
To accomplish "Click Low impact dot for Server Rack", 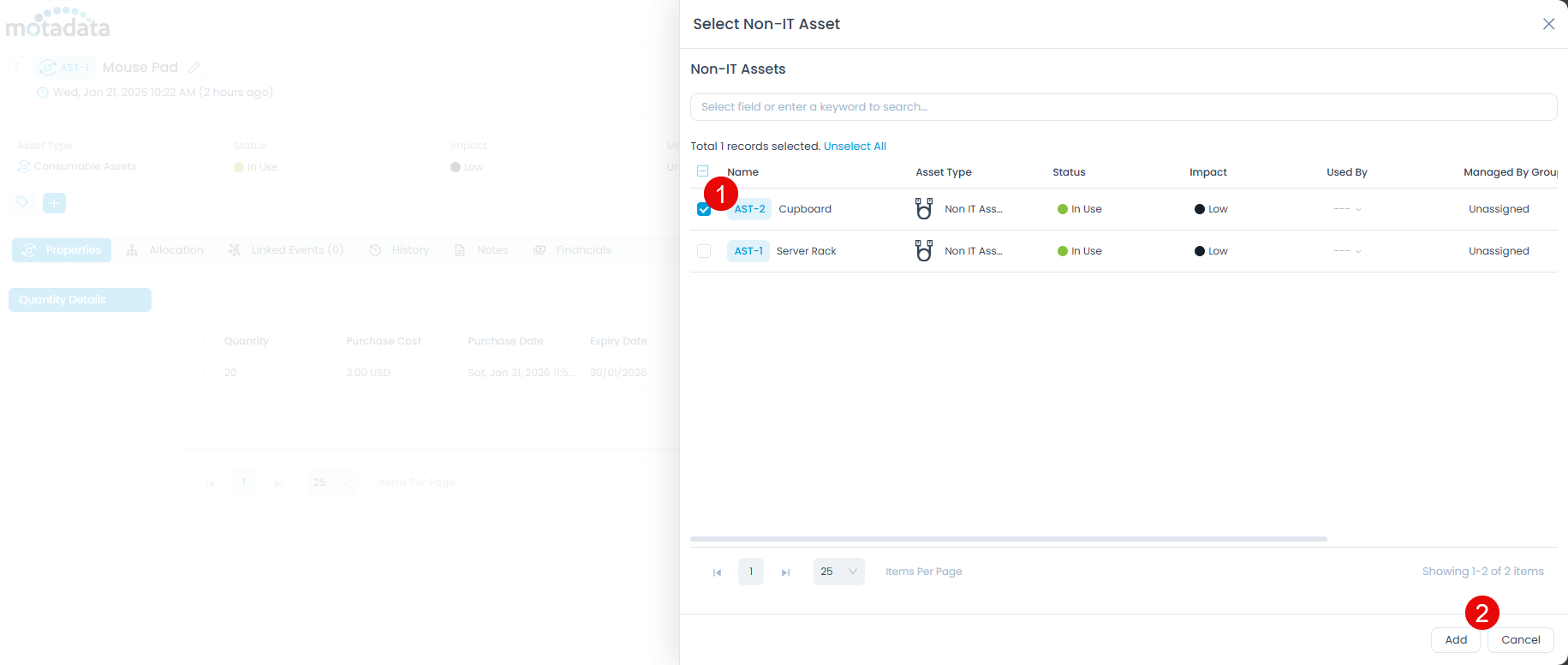I will coord(1199,251).
